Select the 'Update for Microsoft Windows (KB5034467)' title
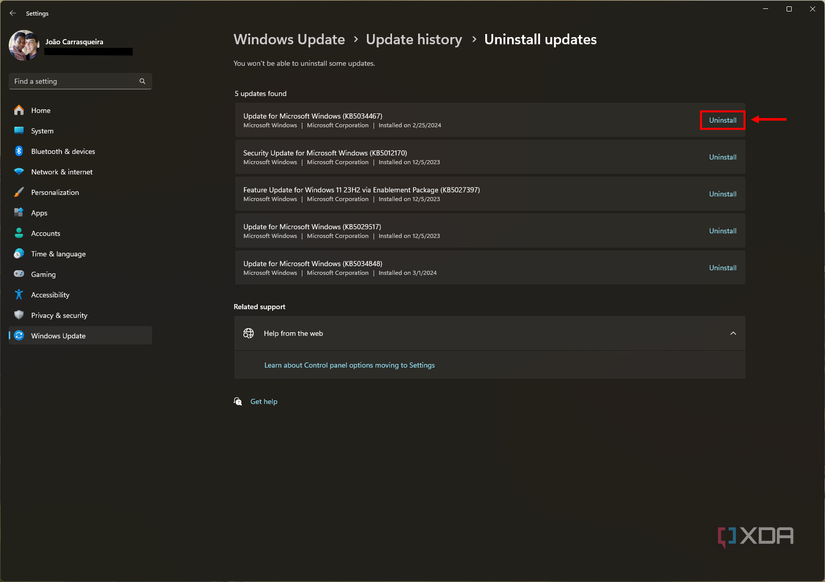 [x=313, y=116]
